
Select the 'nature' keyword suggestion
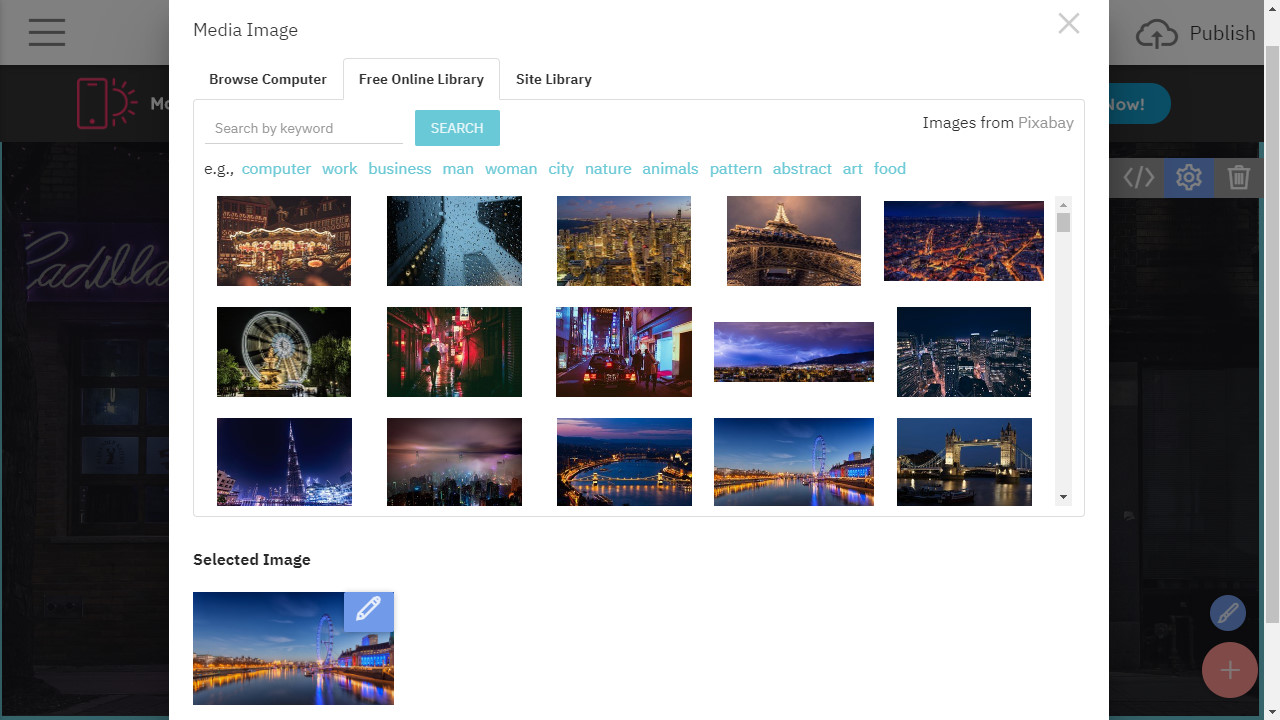[x=608, y=169]
